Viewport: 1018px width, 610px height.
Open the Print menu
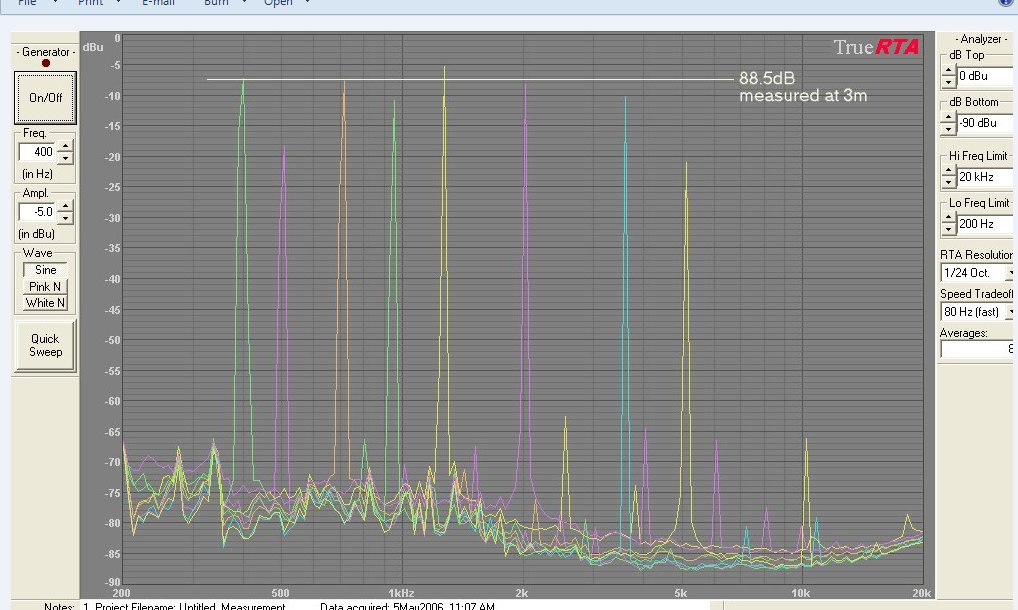coord(90,3)
